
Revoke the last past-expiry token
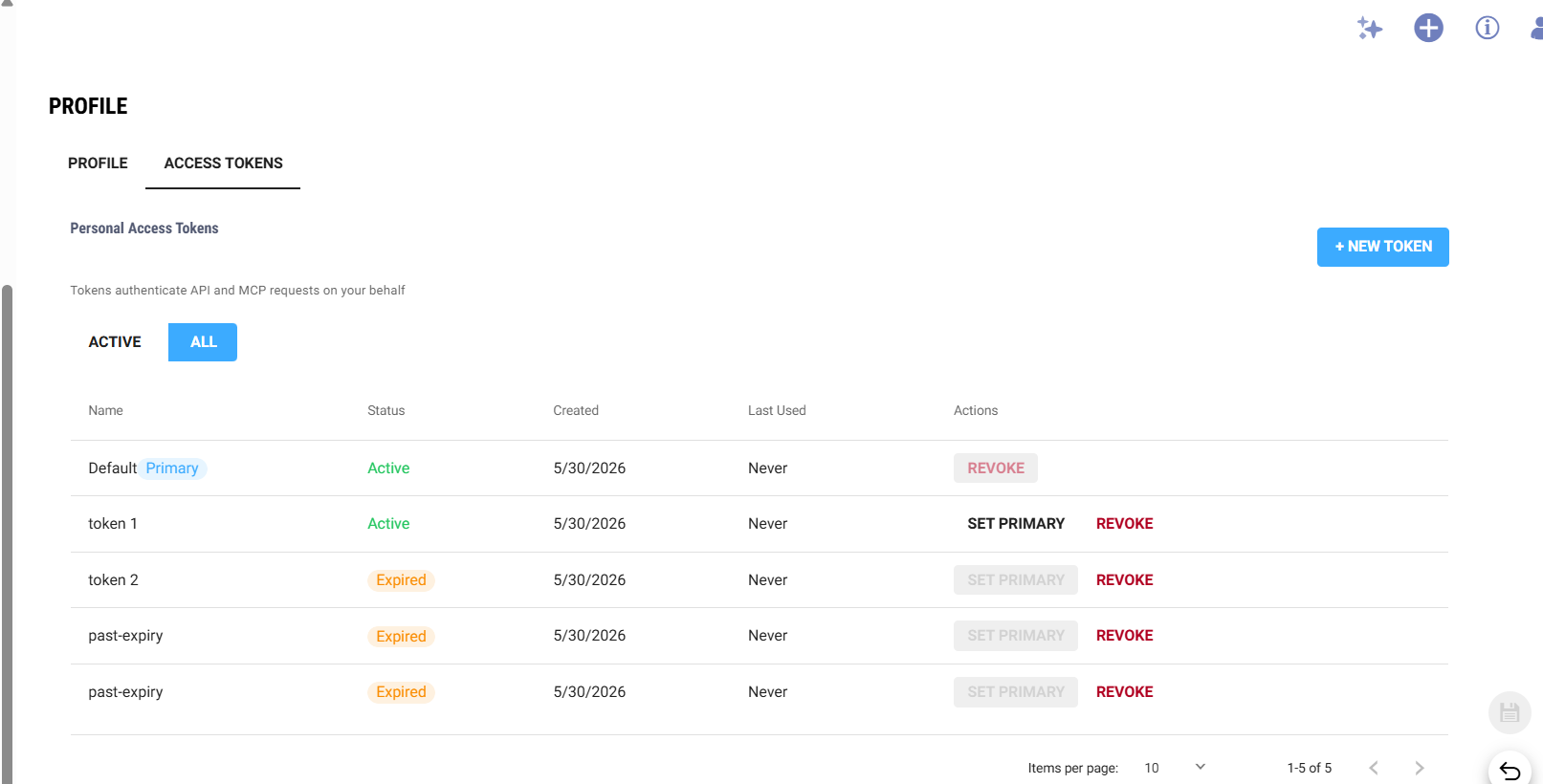pos(1125,692)
